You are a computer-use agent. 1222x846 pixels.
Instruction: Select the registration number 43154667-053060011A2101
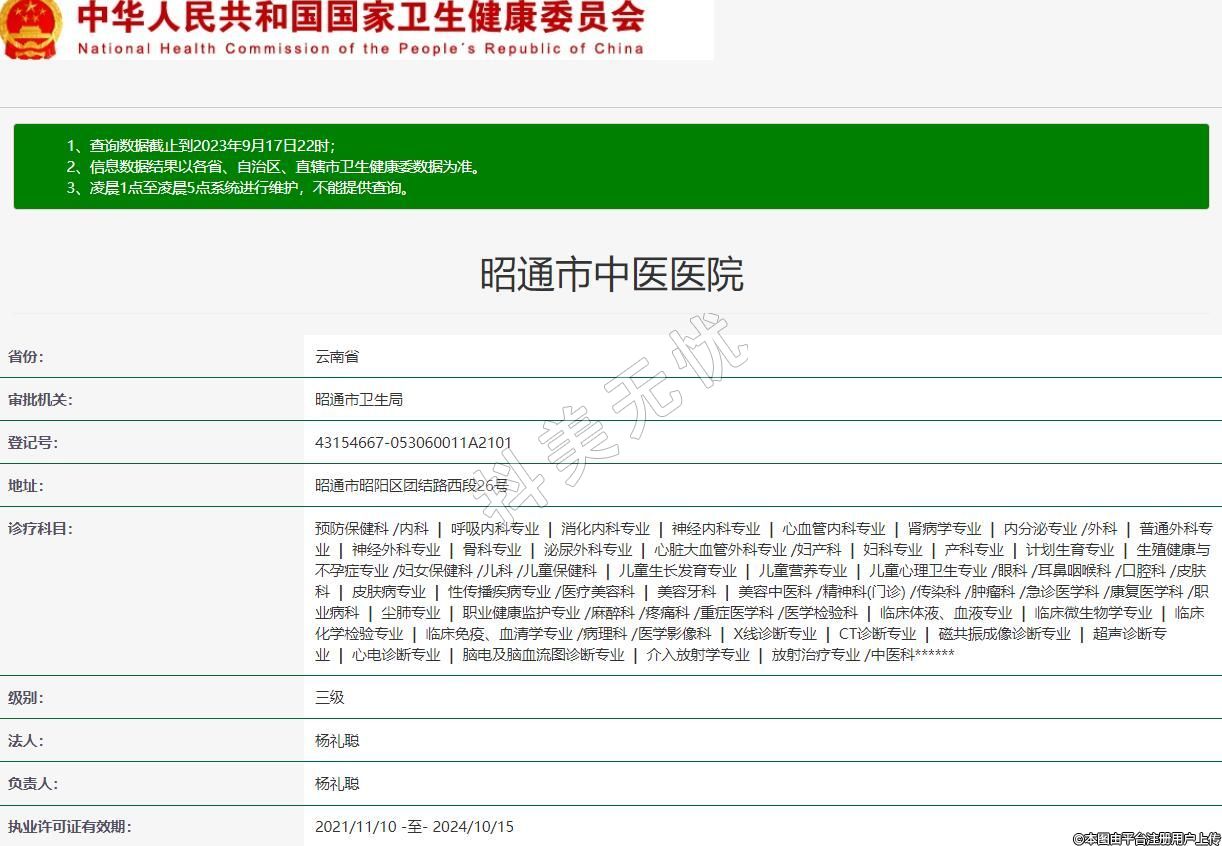(413, 442)
